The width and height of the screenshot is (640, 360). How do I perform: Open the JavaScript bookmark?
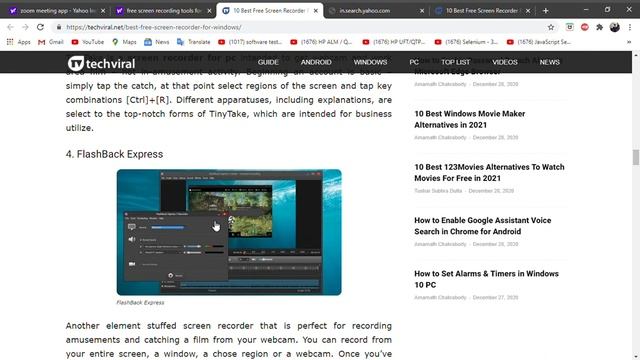click(x=539, y=42)
